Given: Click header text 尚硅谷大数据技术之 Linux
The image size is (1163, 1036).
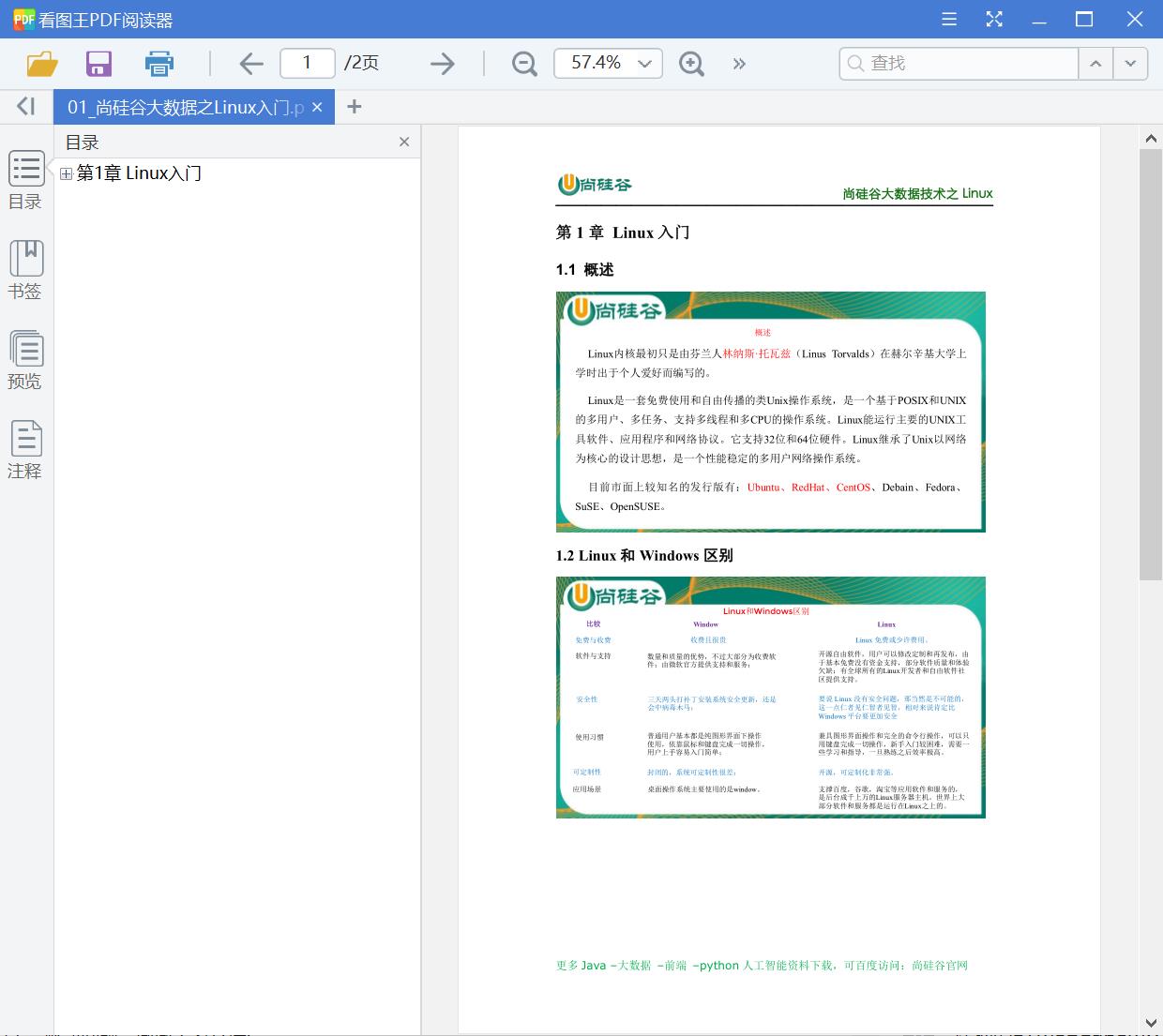Looking at the screenshot, I should (917, 193).
